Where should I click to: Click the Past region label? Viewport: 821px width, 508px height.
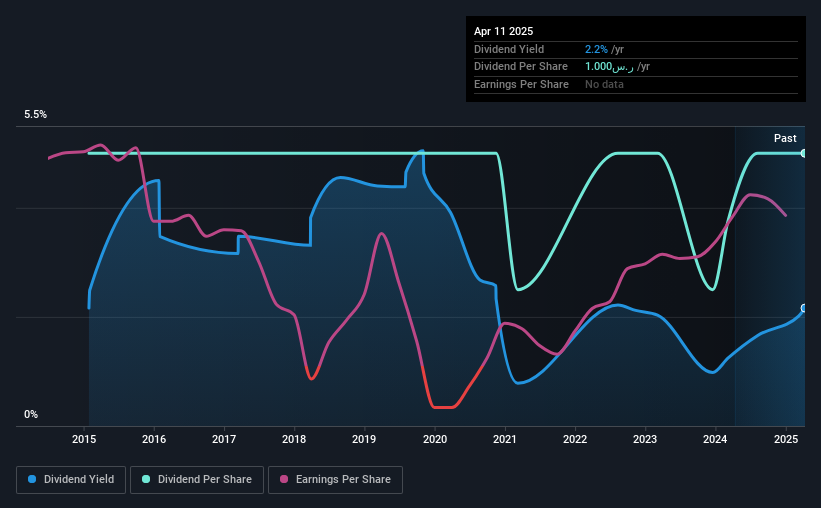click(785, 138)
